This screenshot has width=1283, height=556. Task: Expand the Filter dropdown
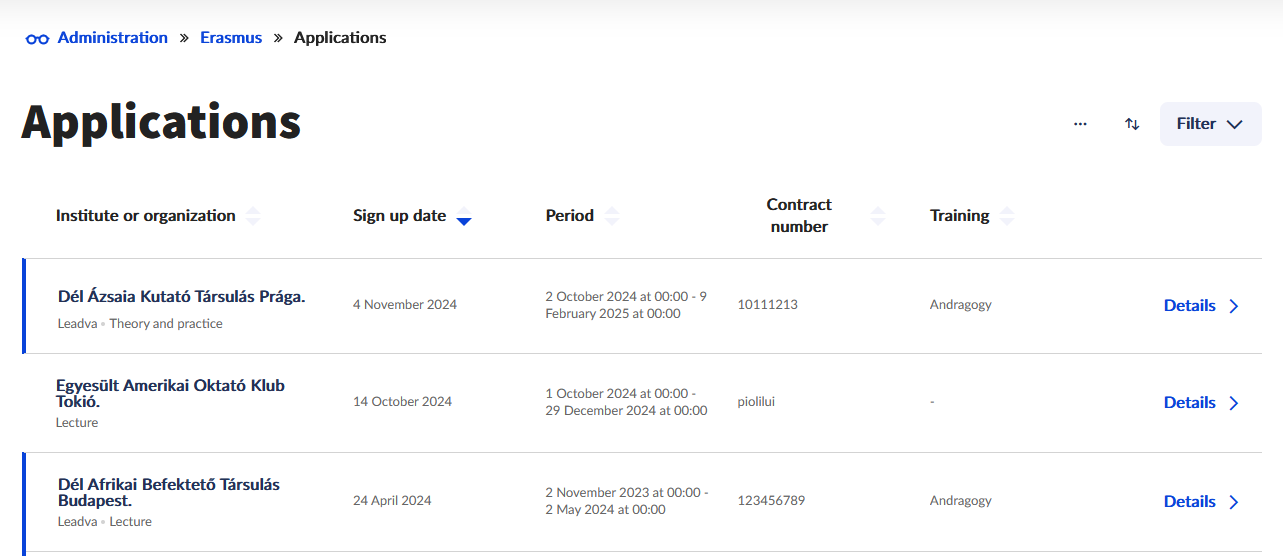click(x=1210, y=124)
